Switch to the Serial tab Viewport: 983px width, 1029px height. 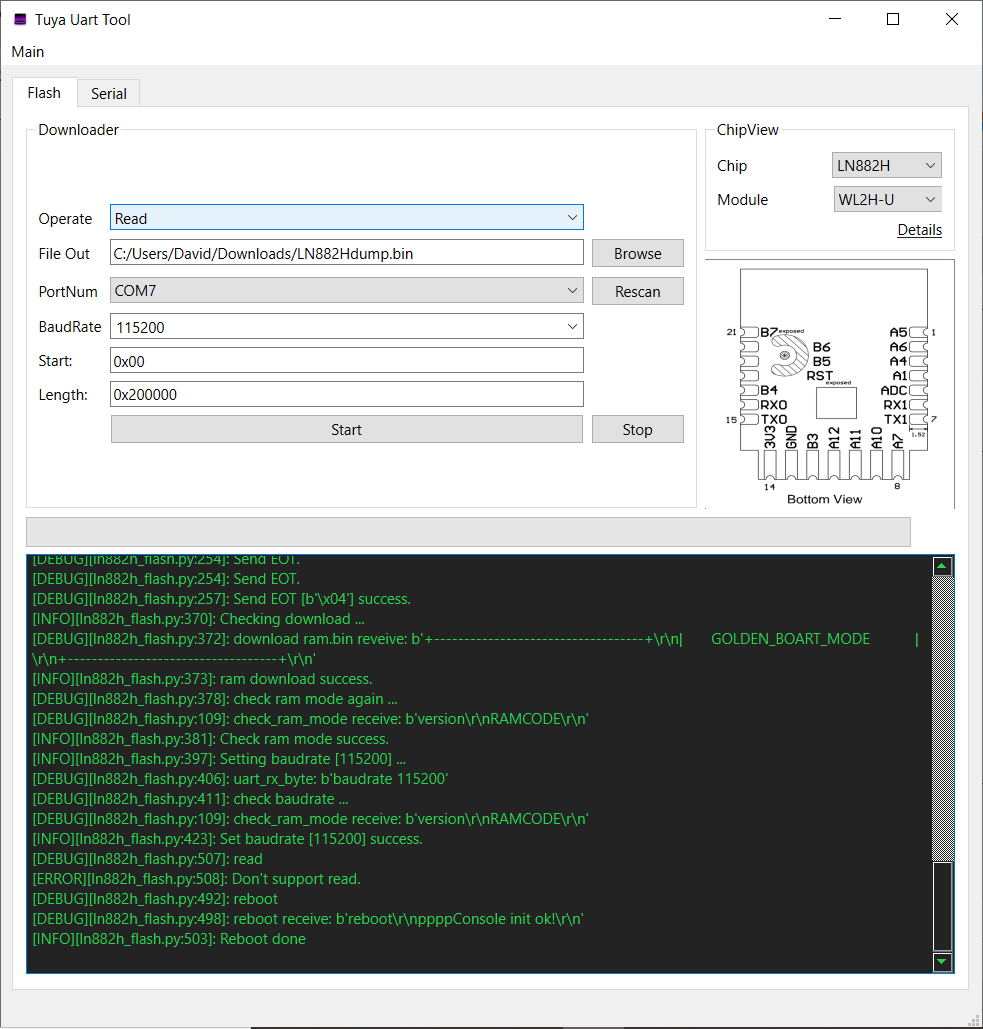click(108, 92)
